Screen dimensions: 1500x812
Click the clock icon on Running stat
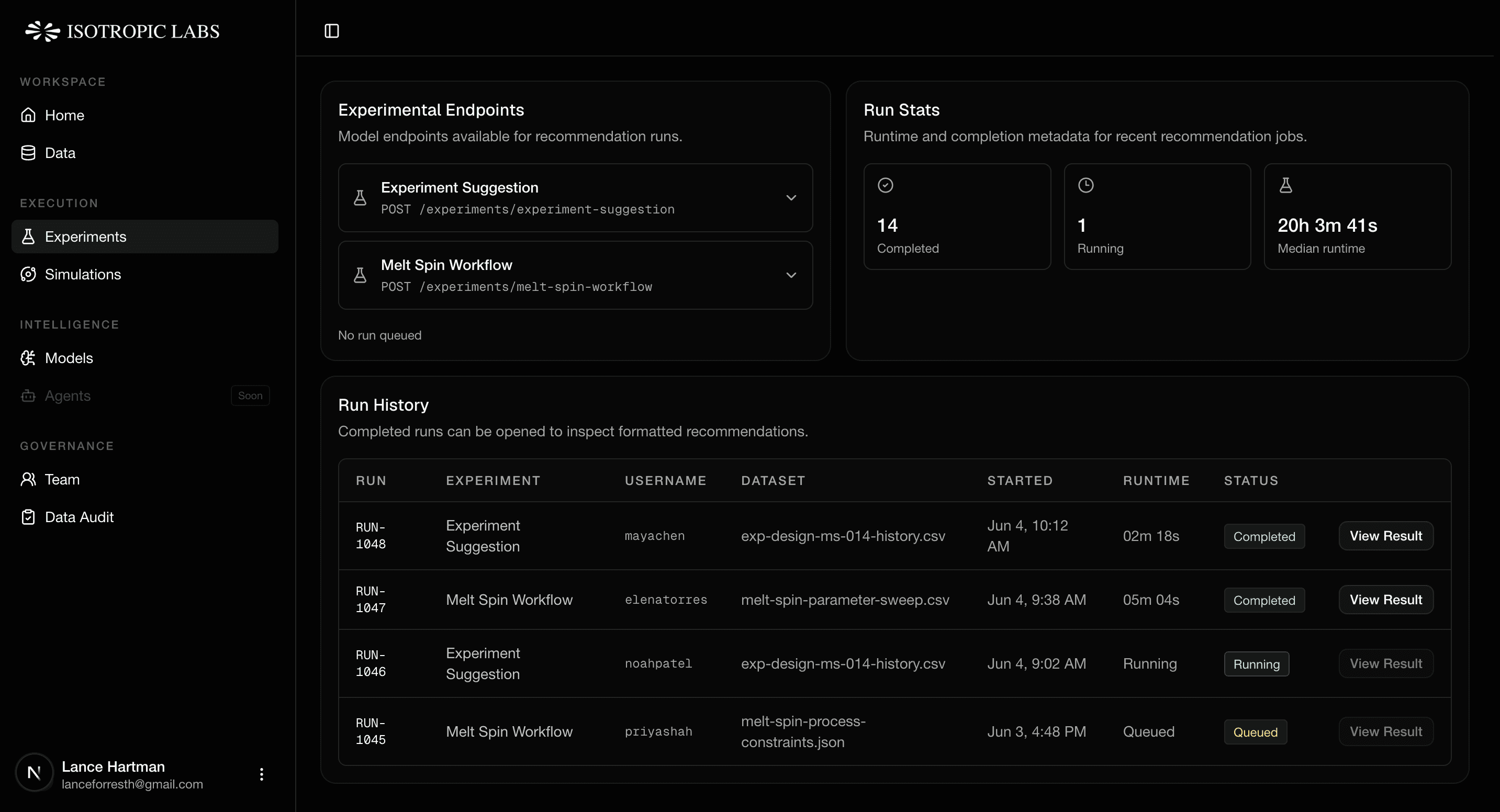[x=1086, y=185]
